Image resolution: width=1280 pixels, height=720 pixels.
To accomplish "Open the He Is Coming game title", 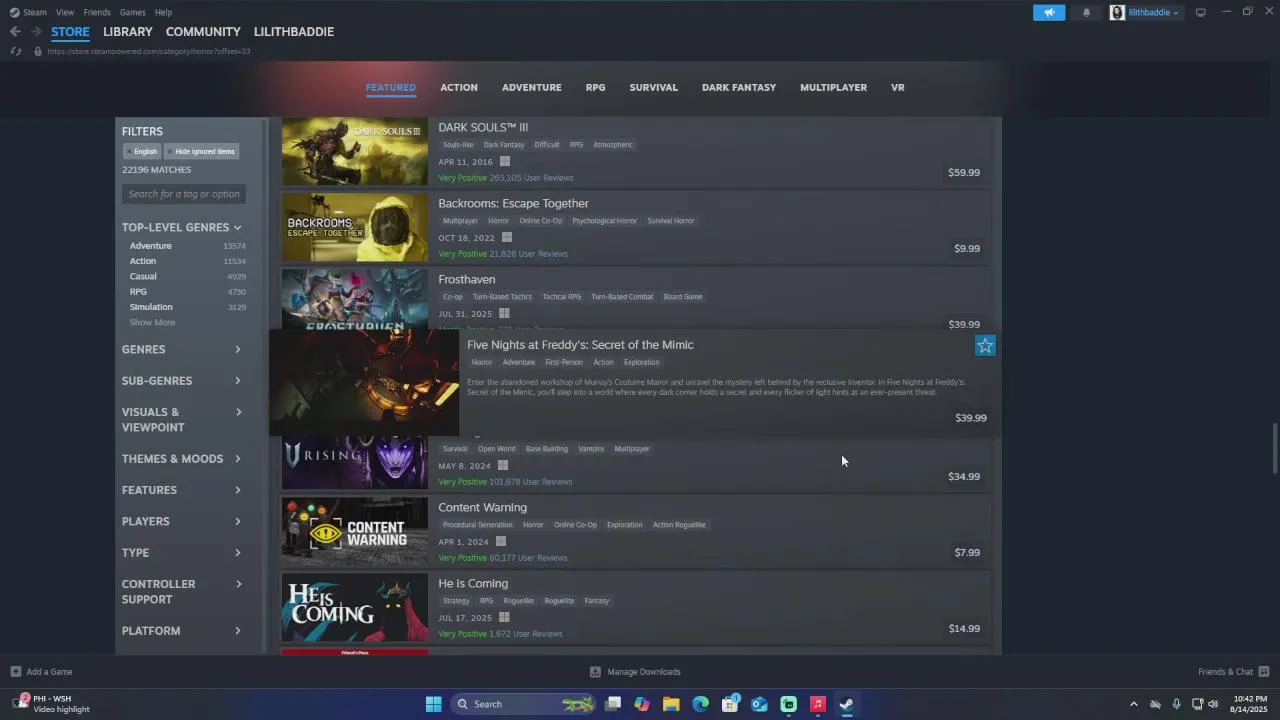I will 473,584.
